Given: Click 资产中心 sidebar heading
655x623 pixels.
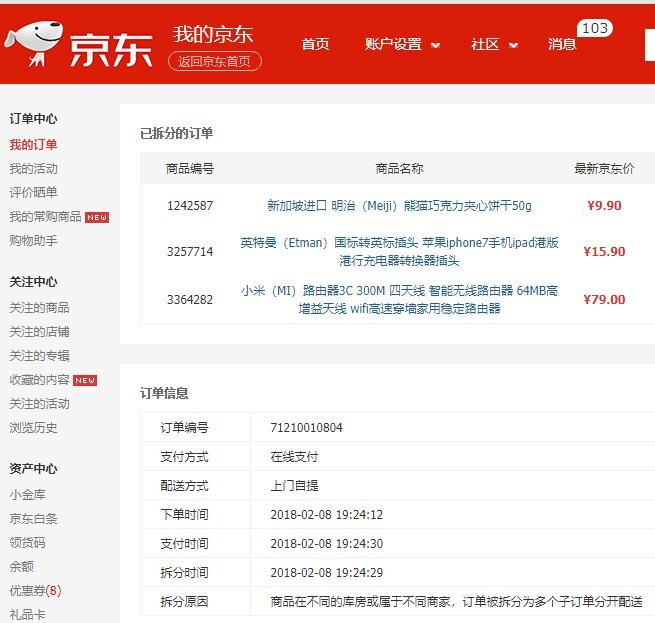Looking at the screenshot, I should (33, 469).
